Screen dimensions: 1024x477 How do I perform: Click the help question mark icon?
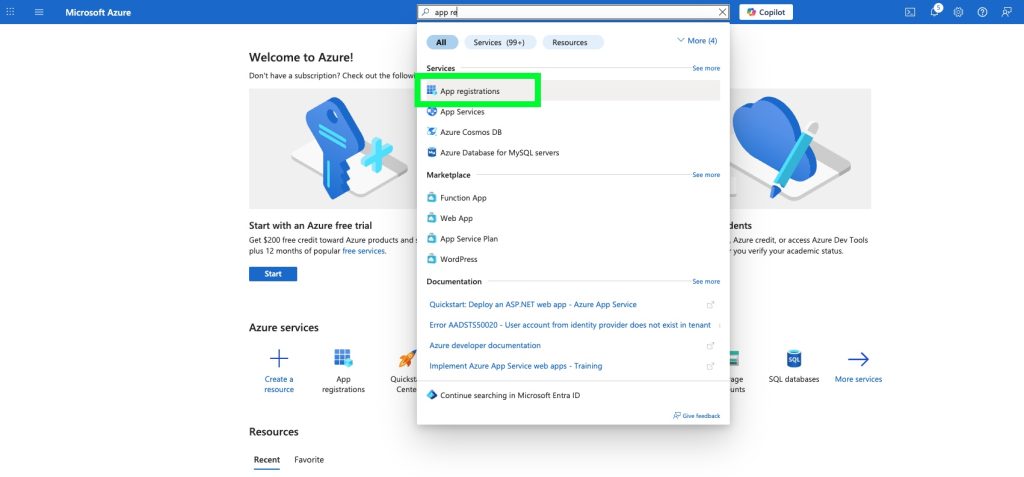click(982, 12)
